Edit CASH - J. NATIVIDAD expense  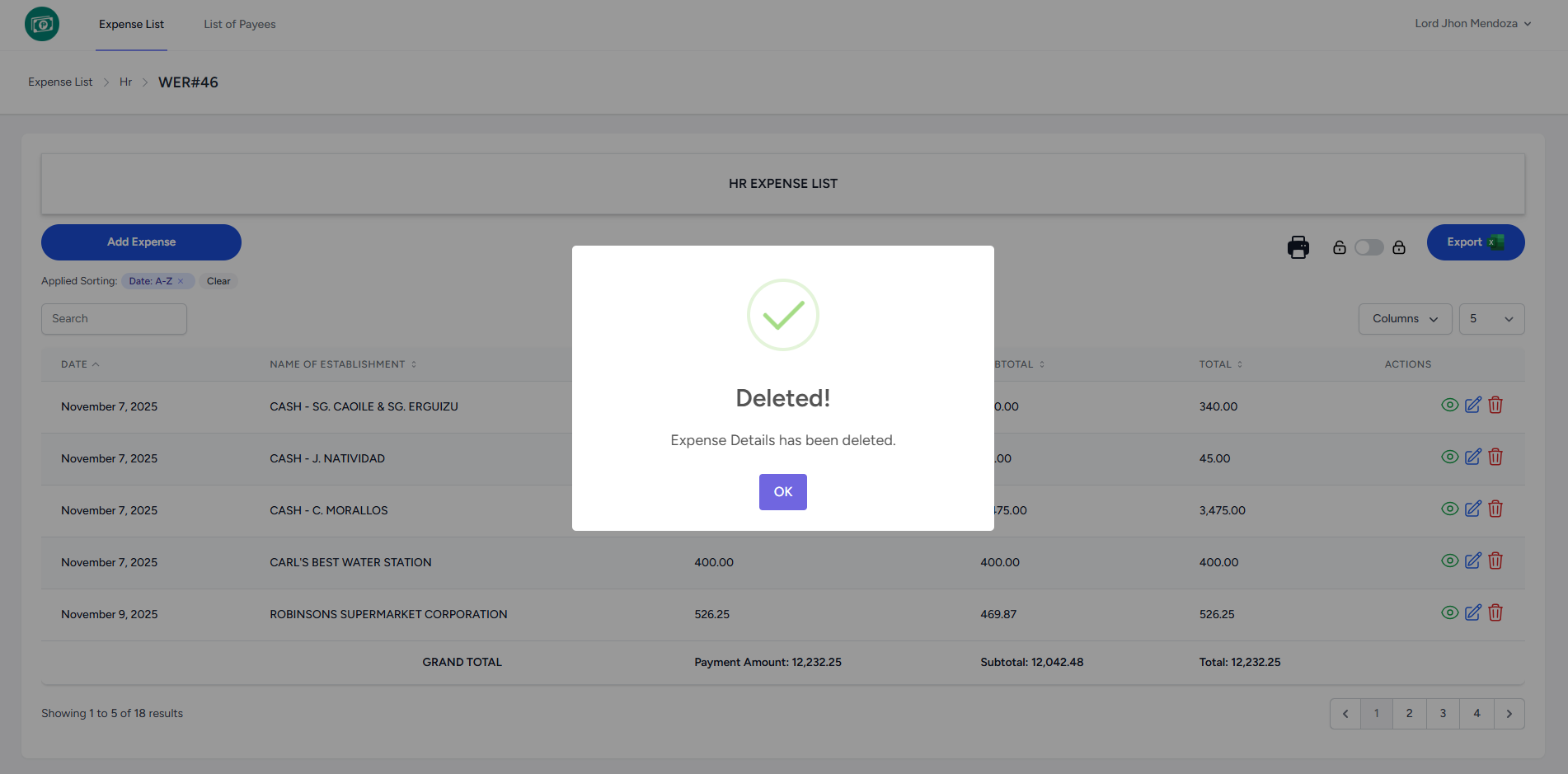point(1473,457)
